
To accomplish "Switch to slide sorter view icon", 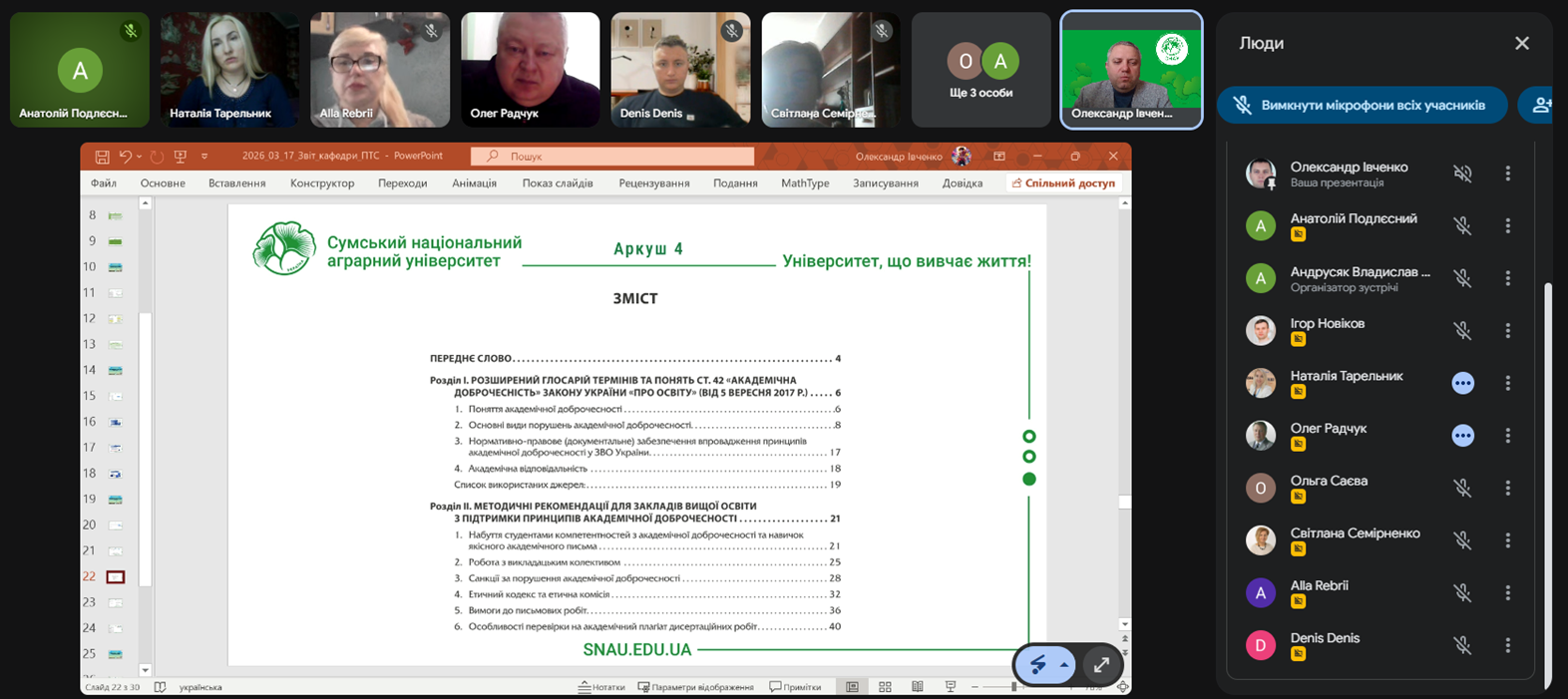I will [x=885, y=687].
